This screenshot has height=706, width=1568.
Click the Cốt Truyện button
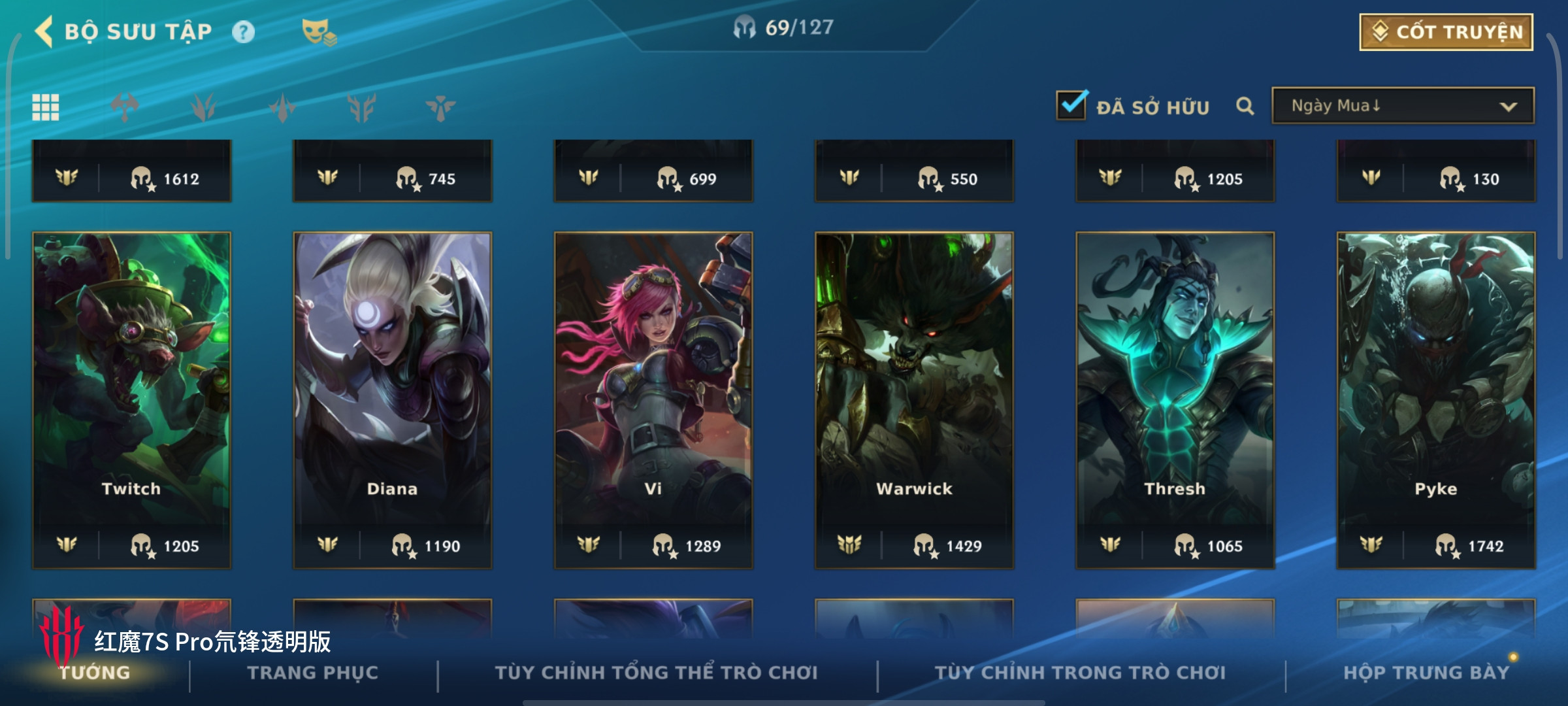[x=1446, y=32]
